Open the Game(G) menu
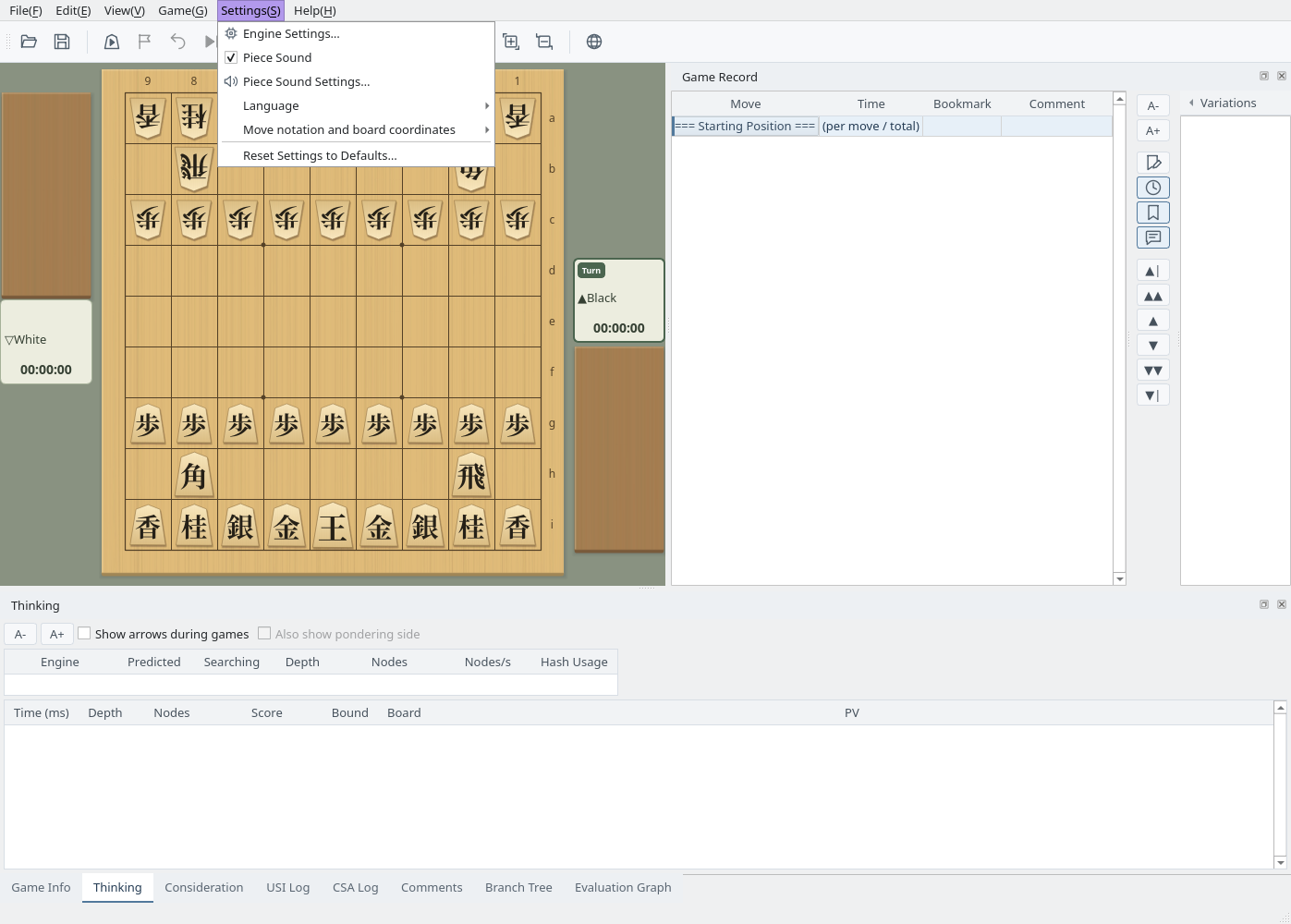The height and width of the screenshot is (924, 1291). point(183,10)
